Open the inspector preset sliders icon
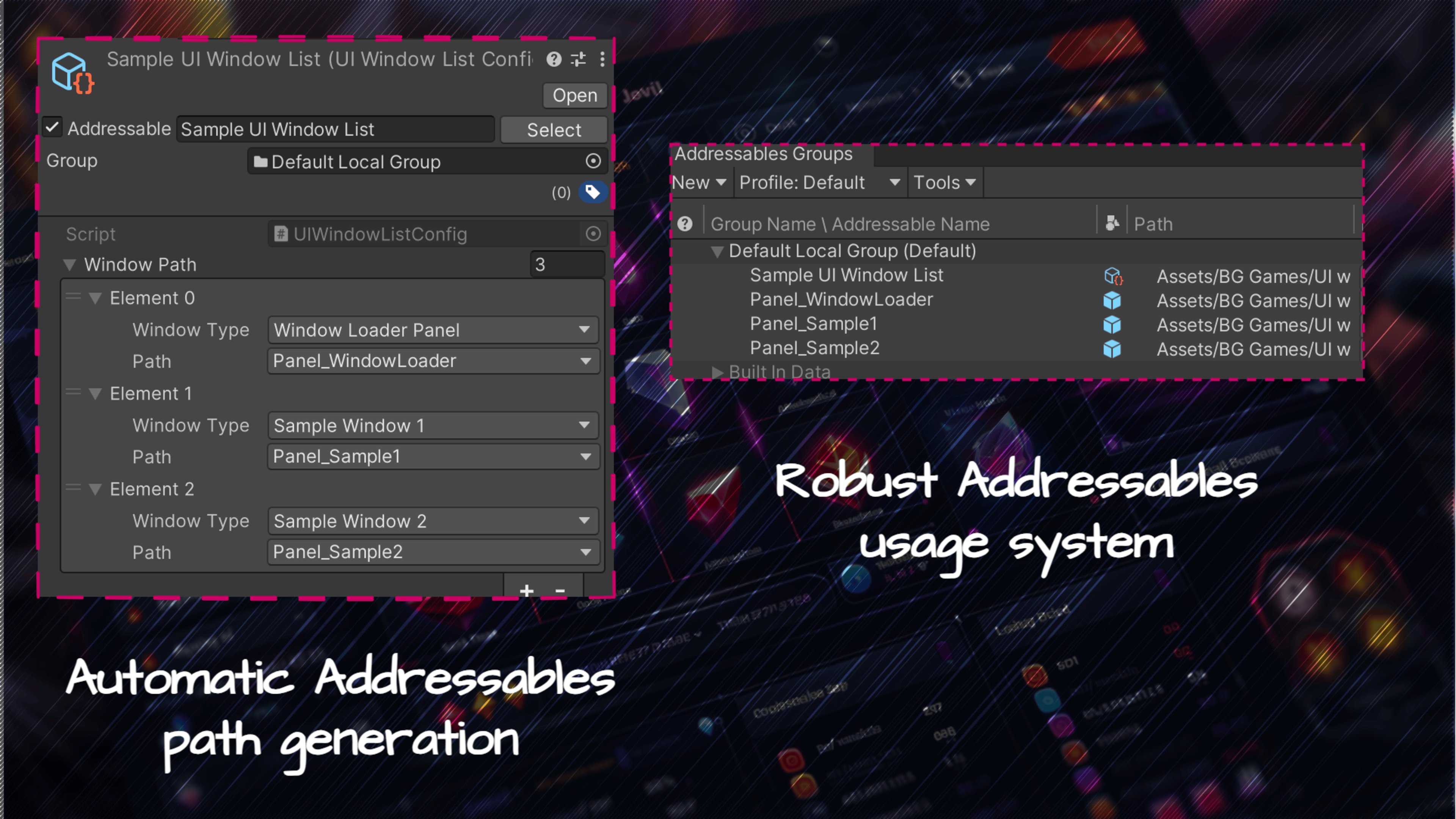 click(x=578, y=59)
